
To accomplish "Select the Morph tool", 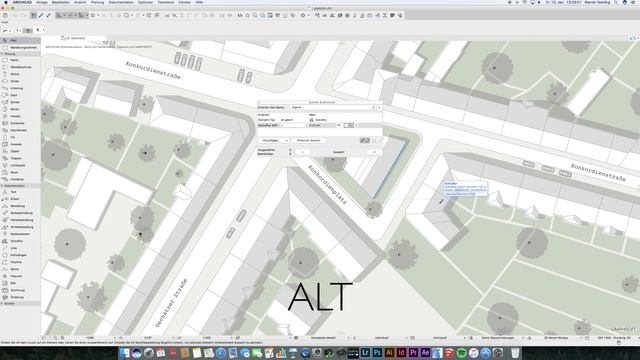I will click(x=20, y=109).
